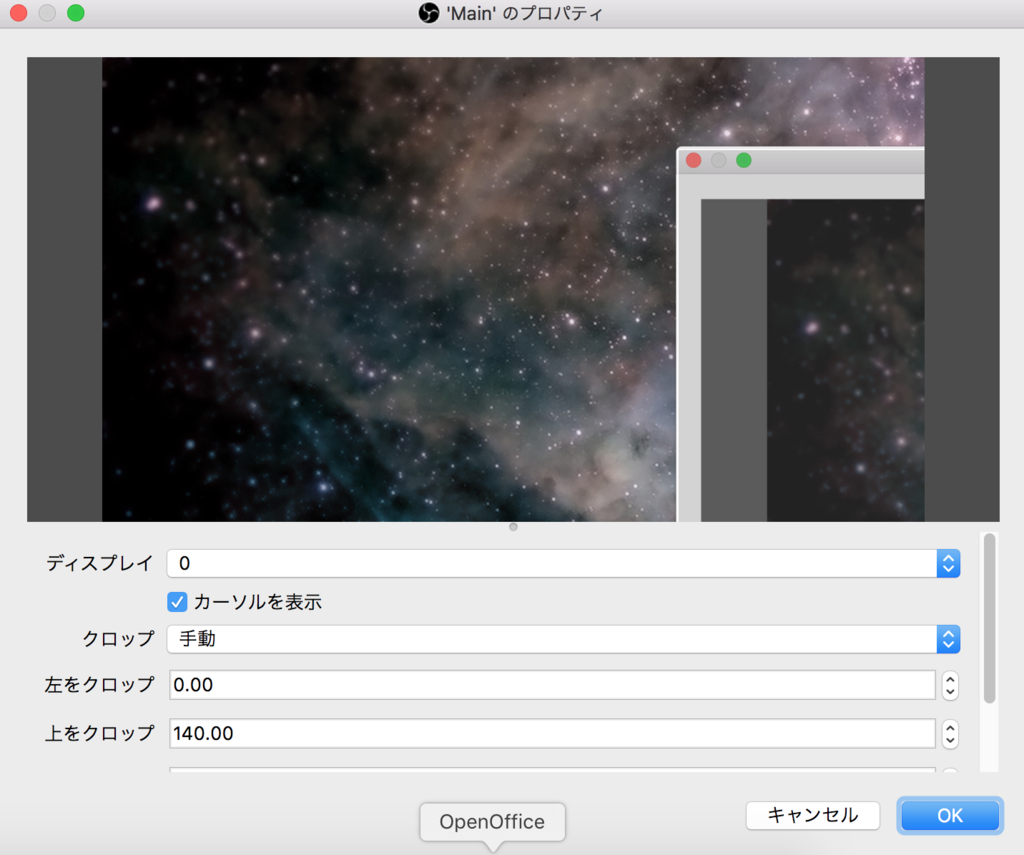Confirm with the OK button

click(x=950, y=815)
